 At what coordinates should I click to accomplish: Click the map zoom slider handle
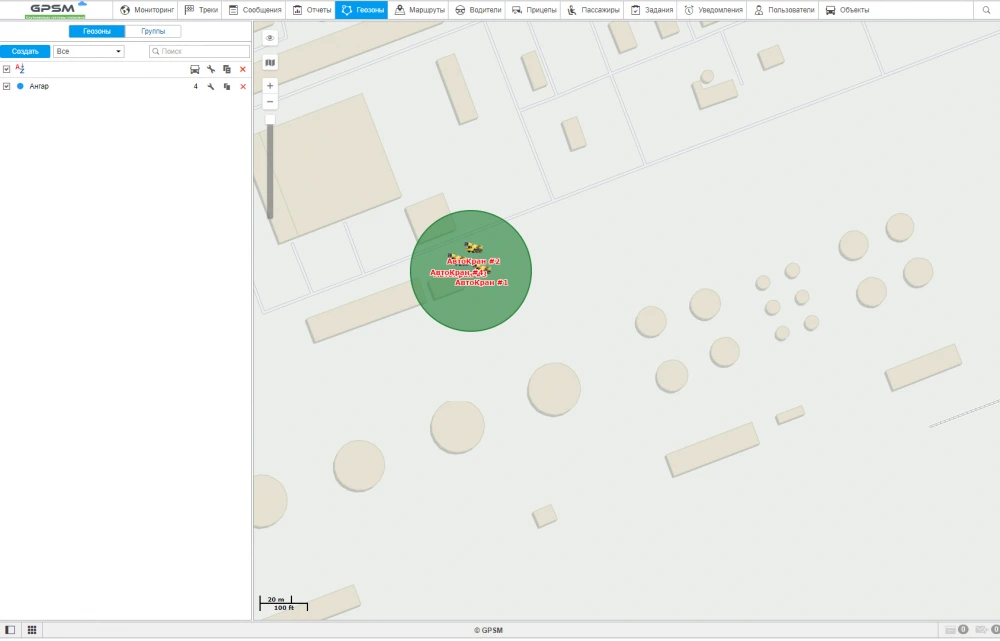coord(270,120)
